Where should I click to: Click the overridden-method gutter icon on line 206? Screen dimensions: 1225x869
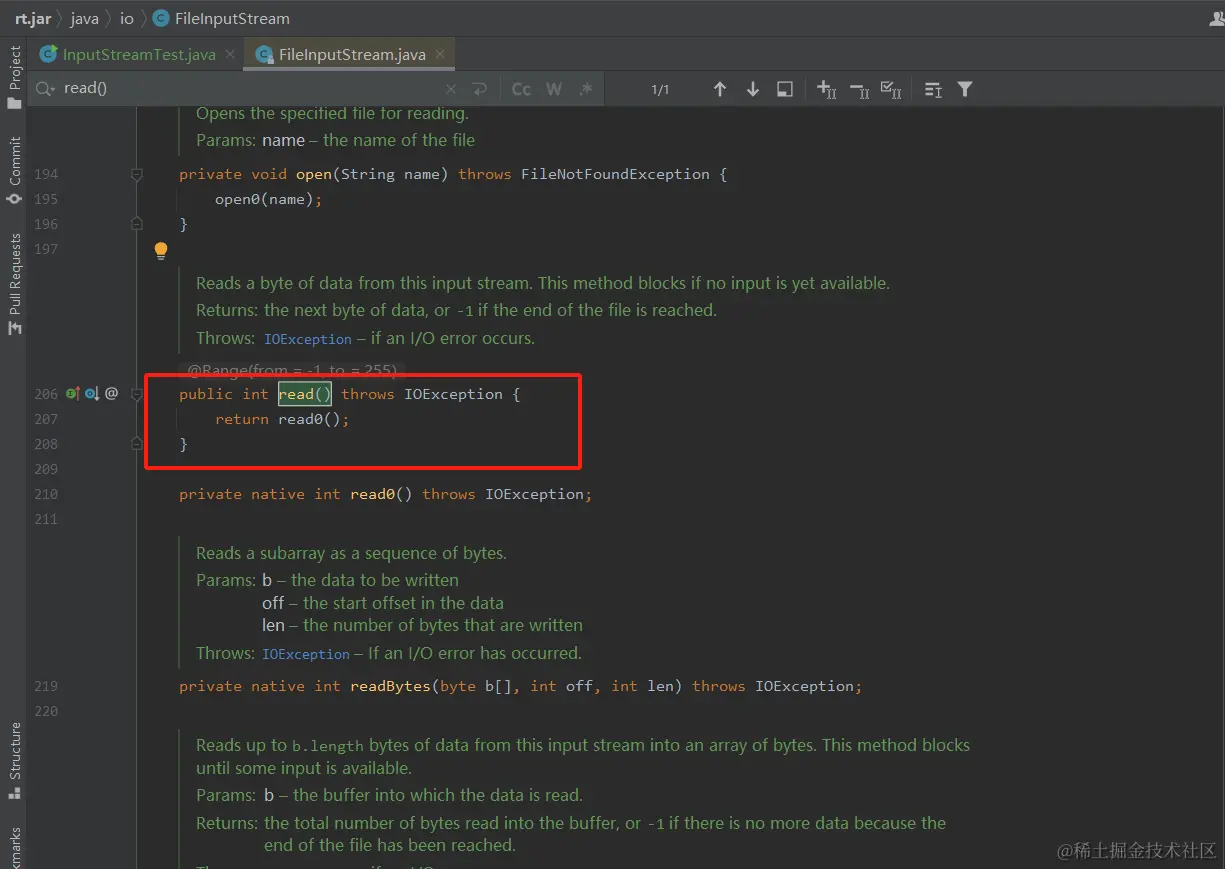91,394
